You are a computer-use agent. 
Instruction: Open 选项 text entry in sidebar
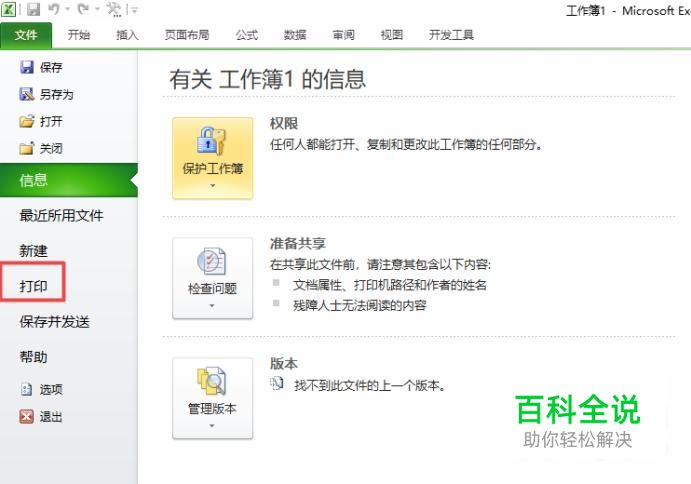tap(51, 390)
